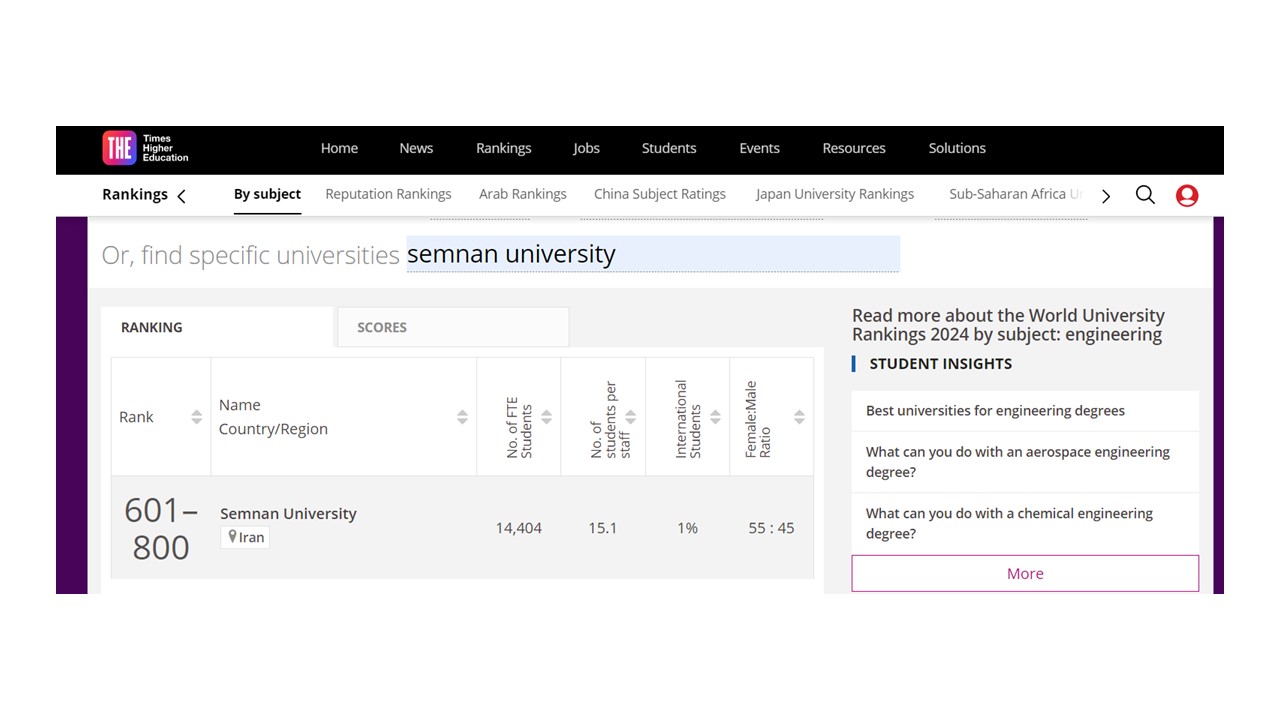
Task: Open the Students menu item
Action: click(x=669, y=148)
